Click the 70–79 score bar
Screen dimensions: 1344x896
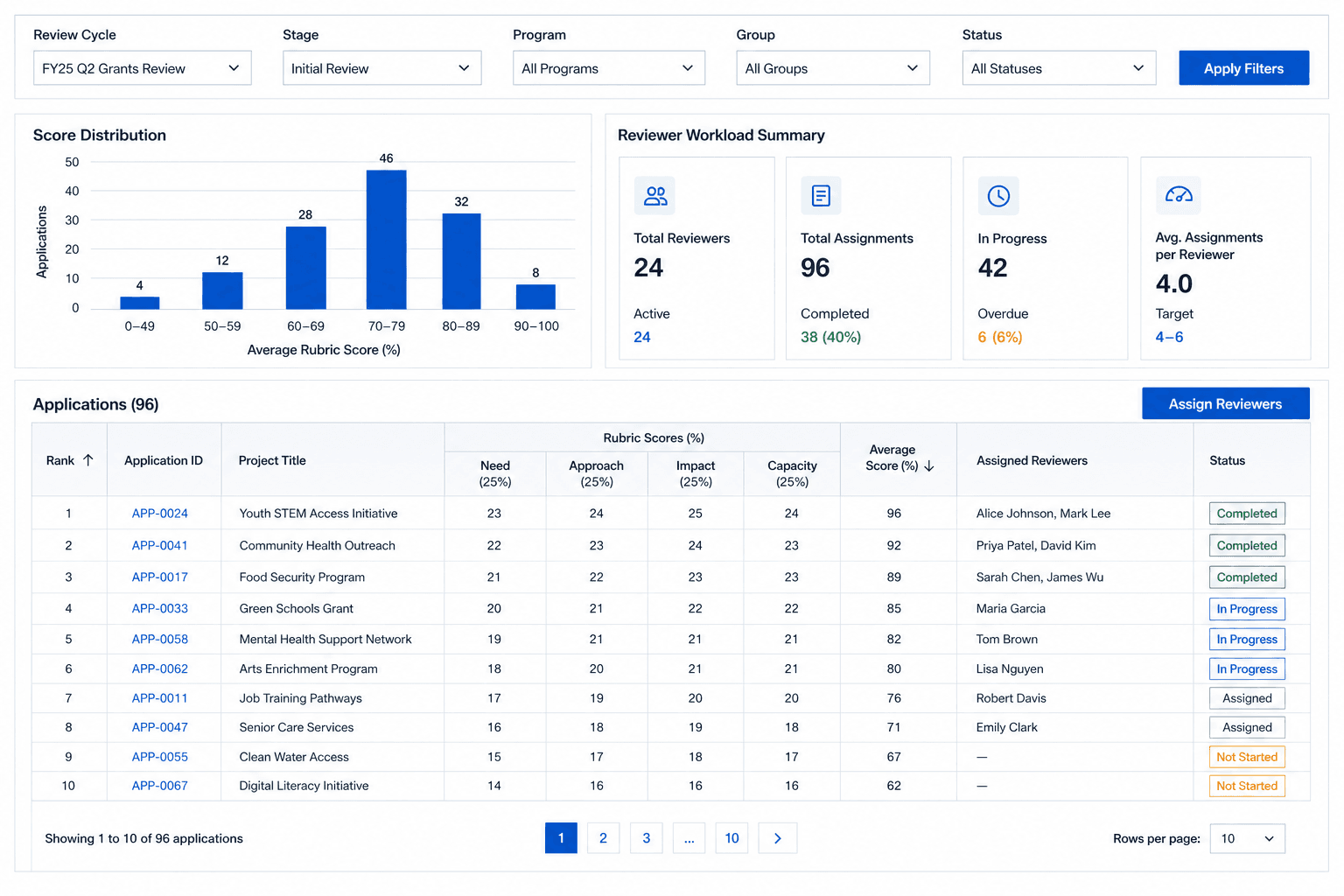pyautogui.click(x=386, y=240)
